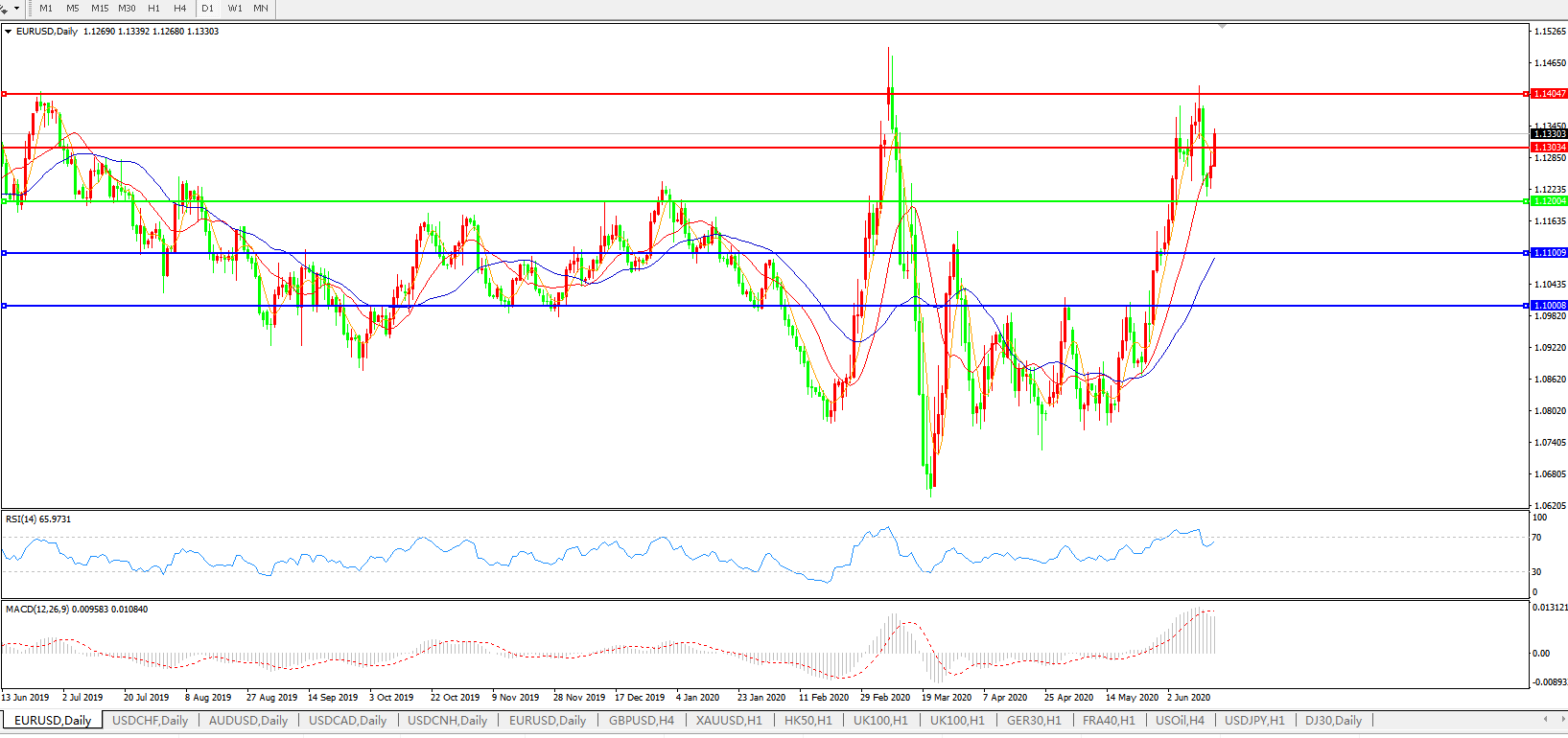Go to the DJ30,Daily chart tab

(1333, 721)
